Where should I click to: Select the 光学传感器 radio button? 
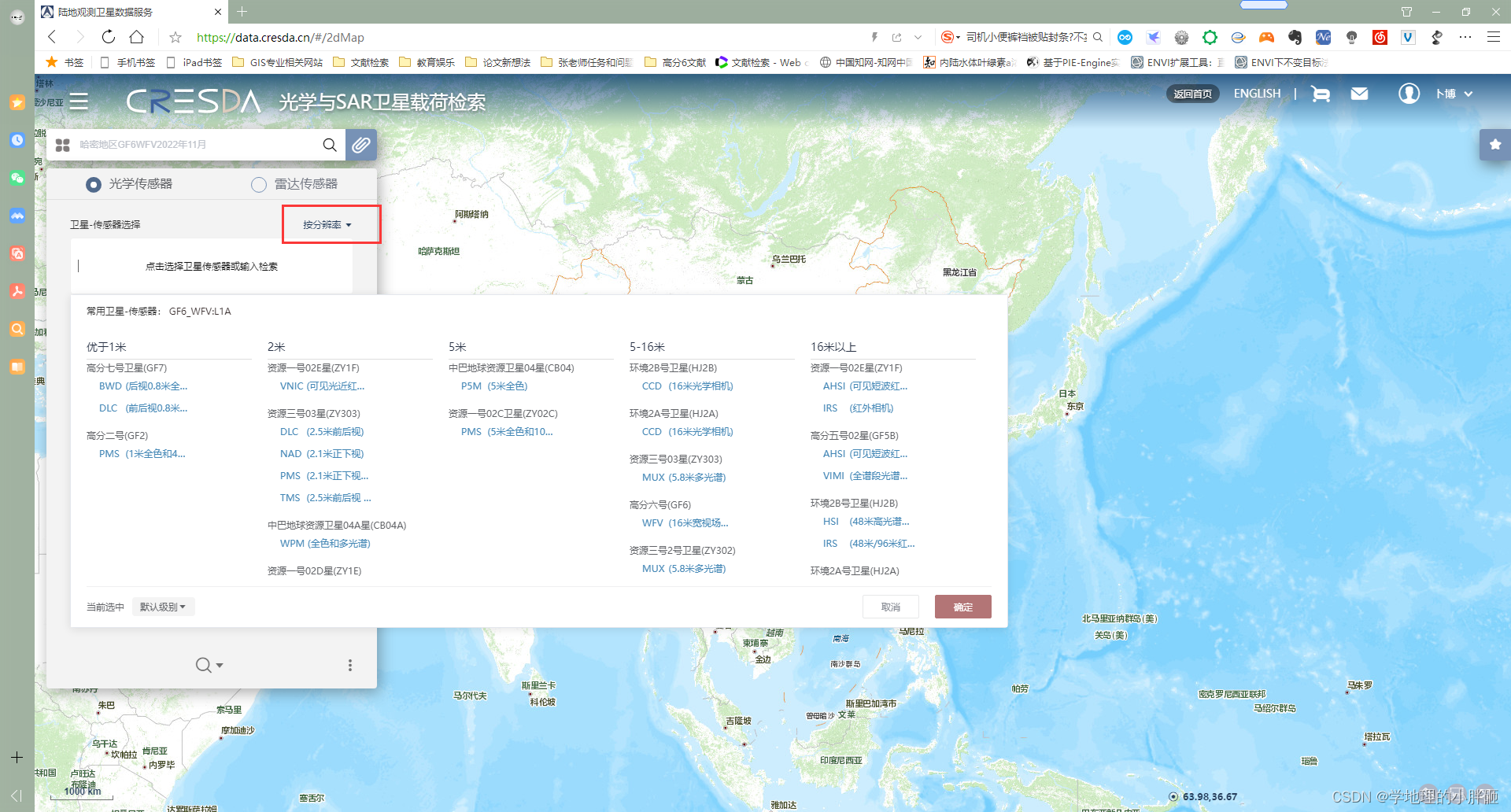click(94, 184)
